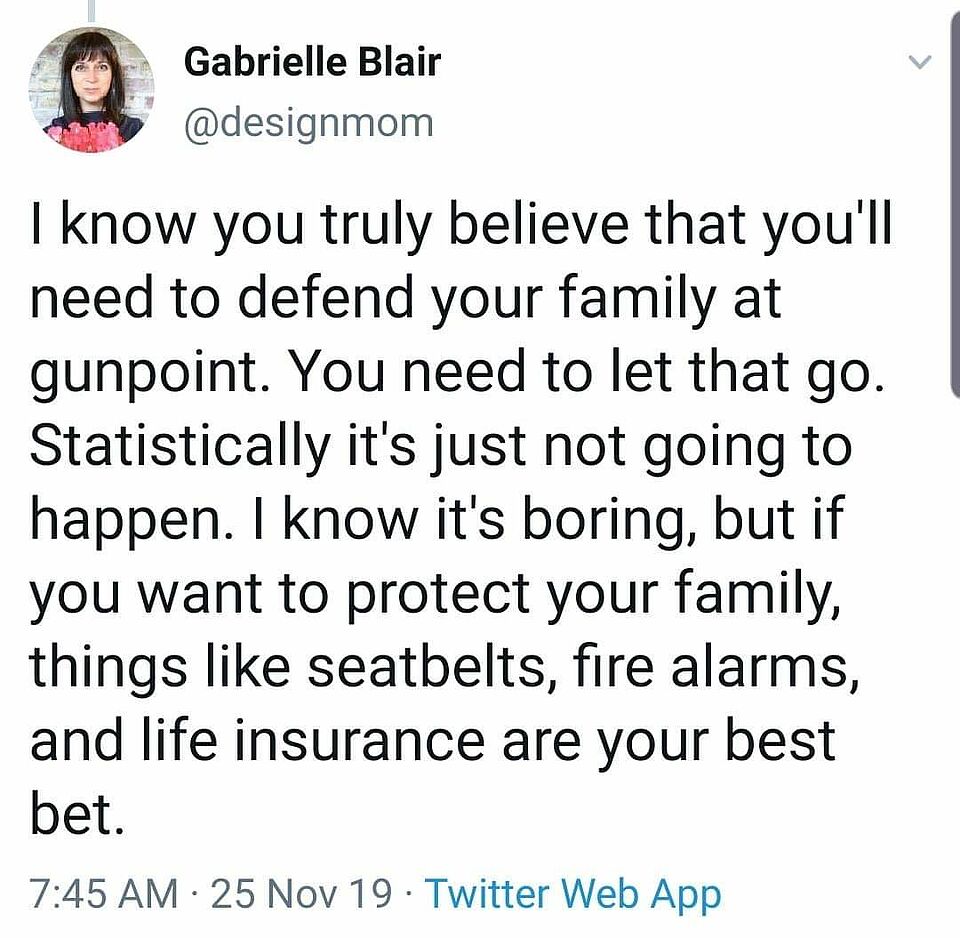Click the tweet's first line "I know you truly believe"
The width and height of the screenshot is (960, 938).
[x=331, y=225]
